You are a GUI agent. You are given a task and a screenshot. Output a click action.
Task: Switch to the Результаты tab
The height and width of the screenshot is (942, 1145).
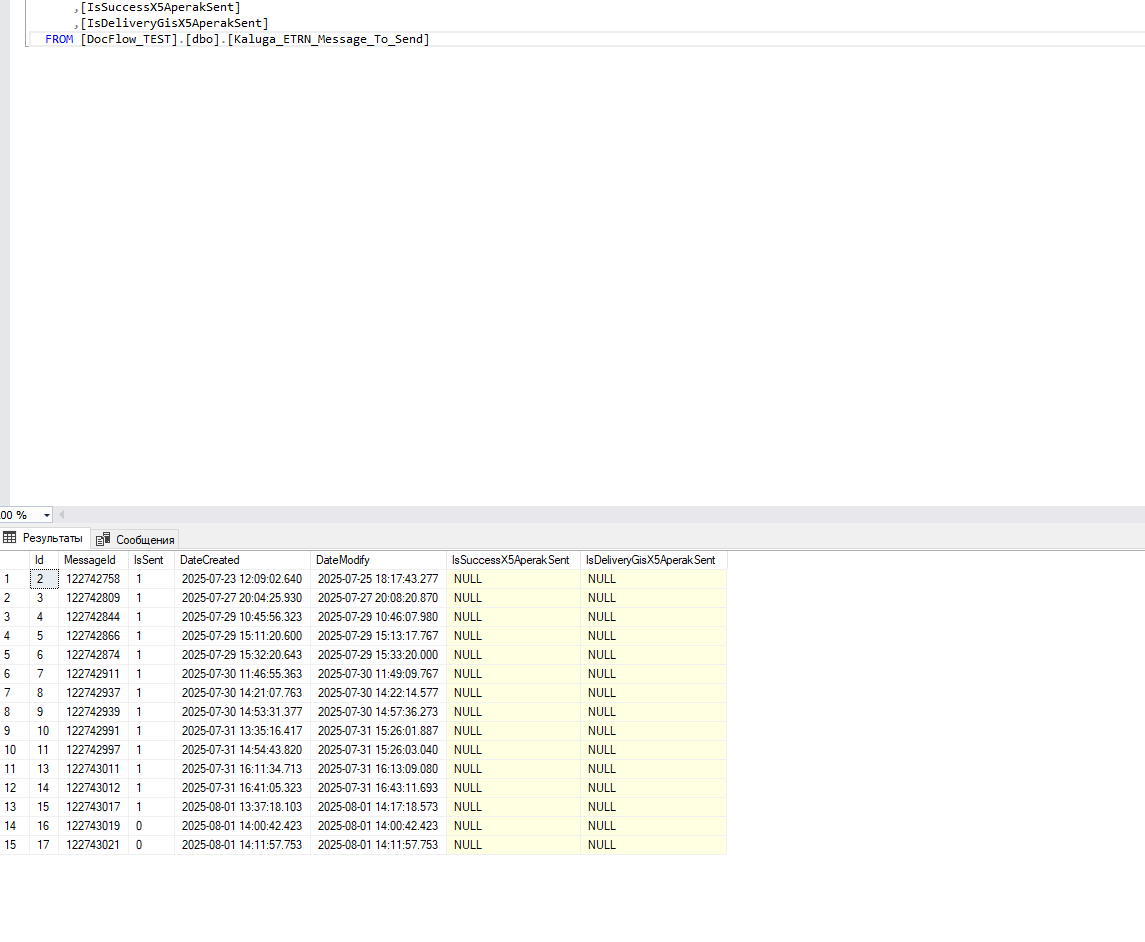(x=45, y=538)
